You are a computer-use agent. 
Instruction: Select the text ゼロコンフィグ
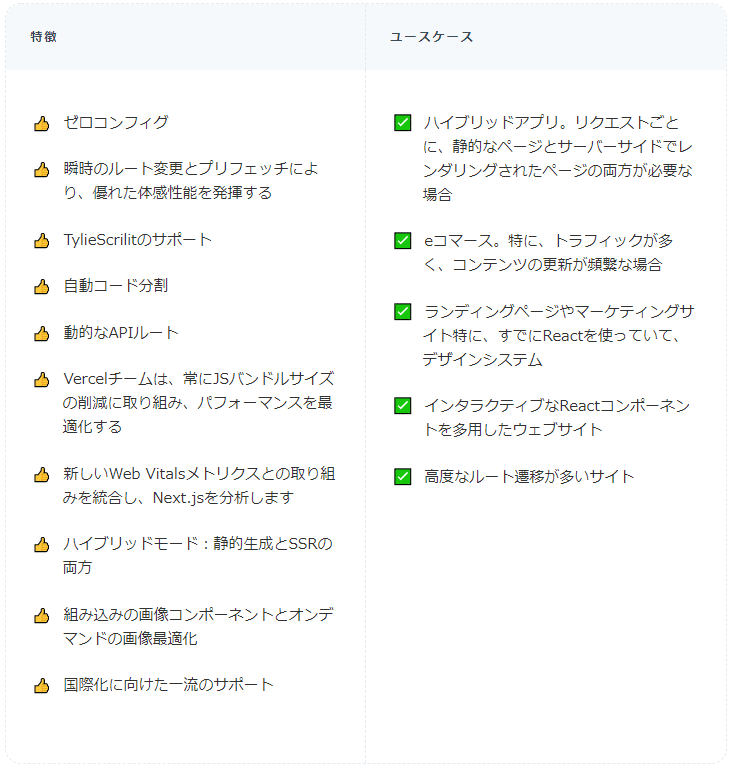116,123
